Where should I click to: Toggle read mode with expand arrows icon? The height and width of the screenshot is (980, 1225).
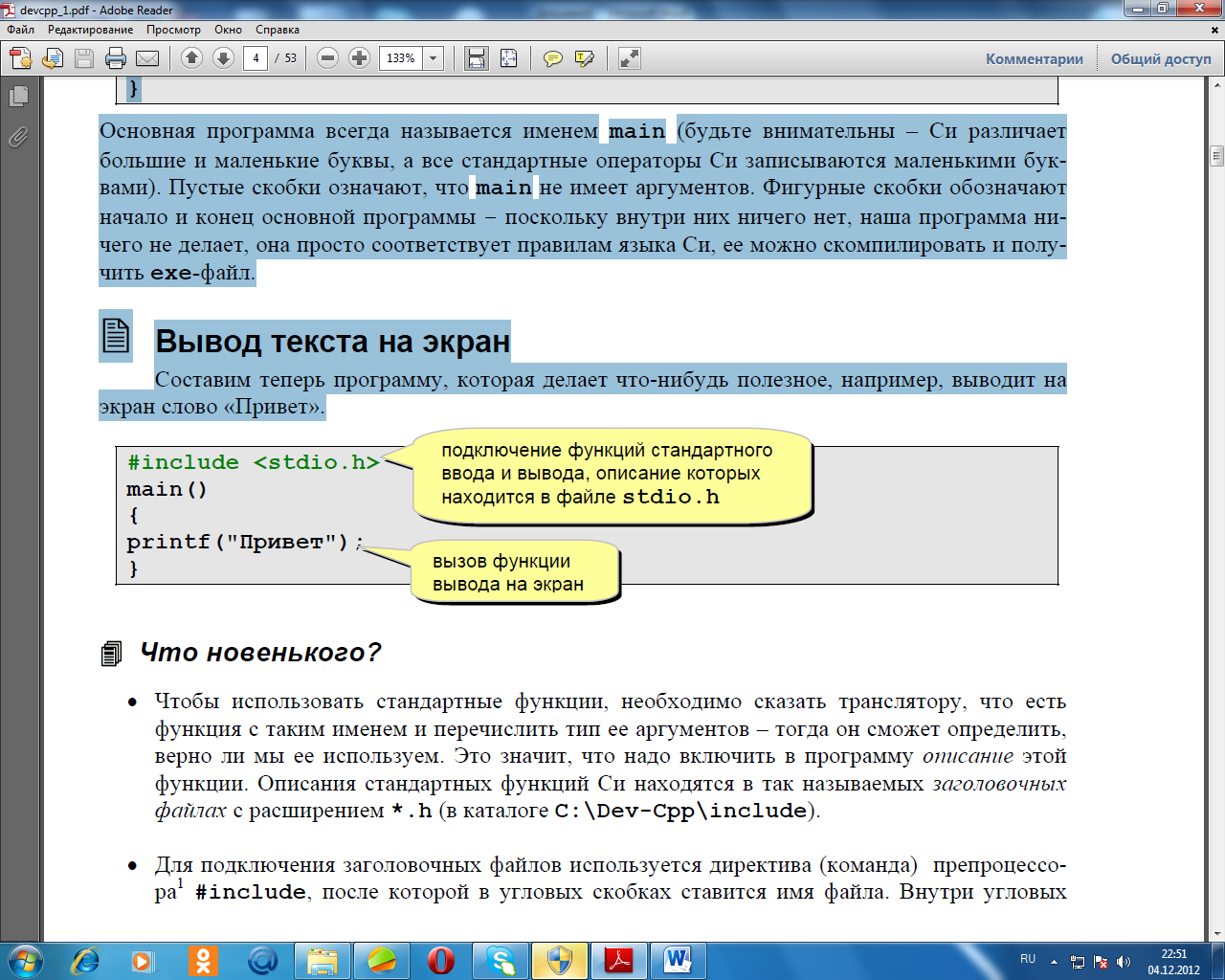pos(629,58)
